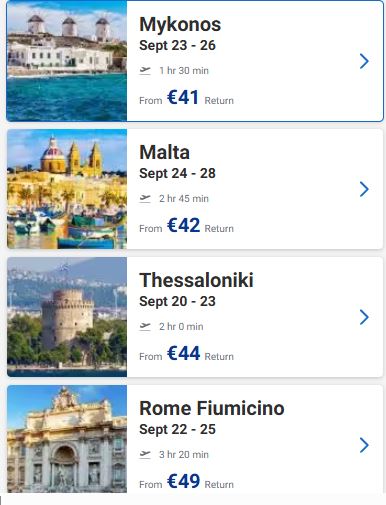386x505 pixels.
Task: Tap the chevron on Rome Fiumicino card
Action: 364,445
